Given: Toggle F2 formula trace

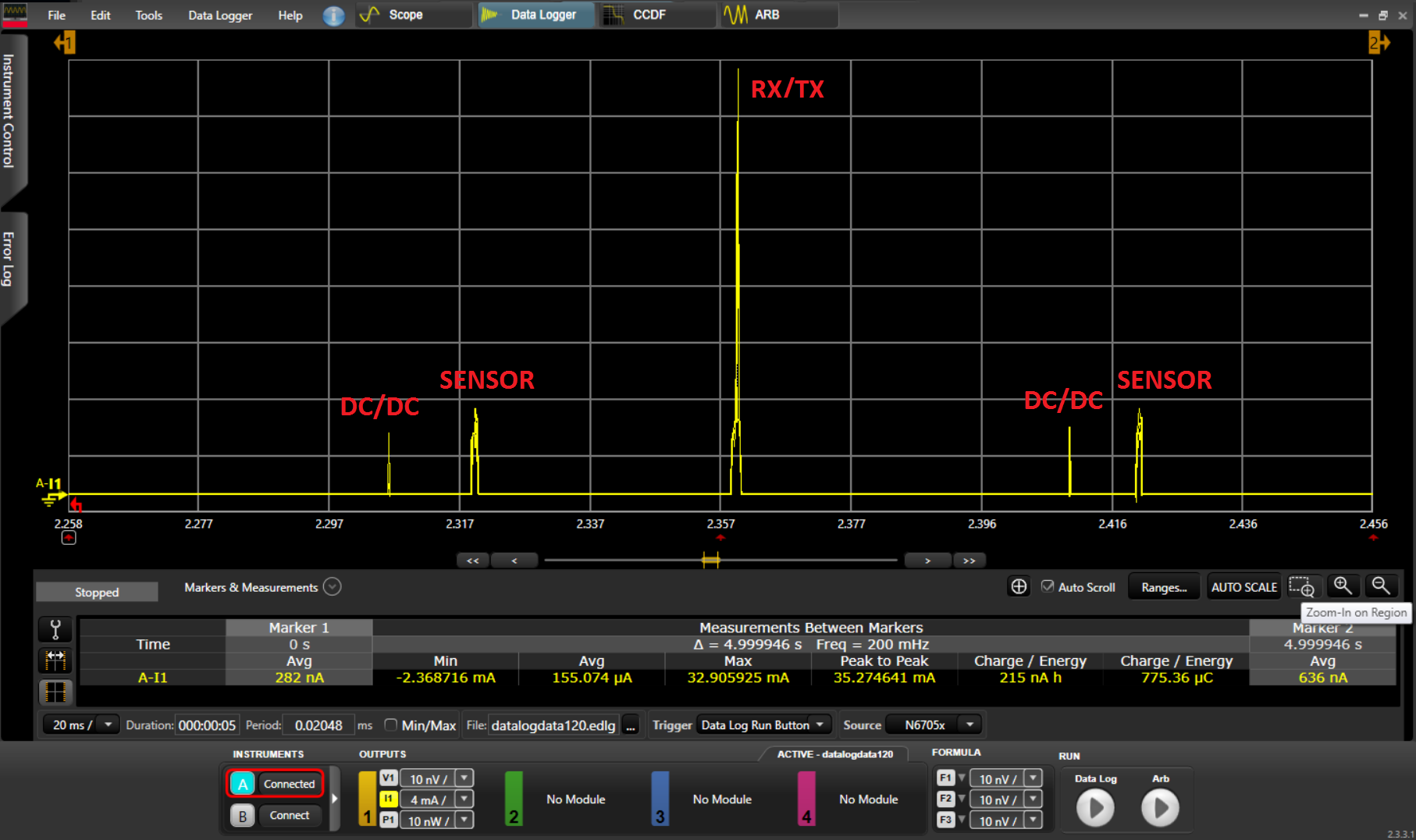Looking at the screenshot, I should 945,799.
